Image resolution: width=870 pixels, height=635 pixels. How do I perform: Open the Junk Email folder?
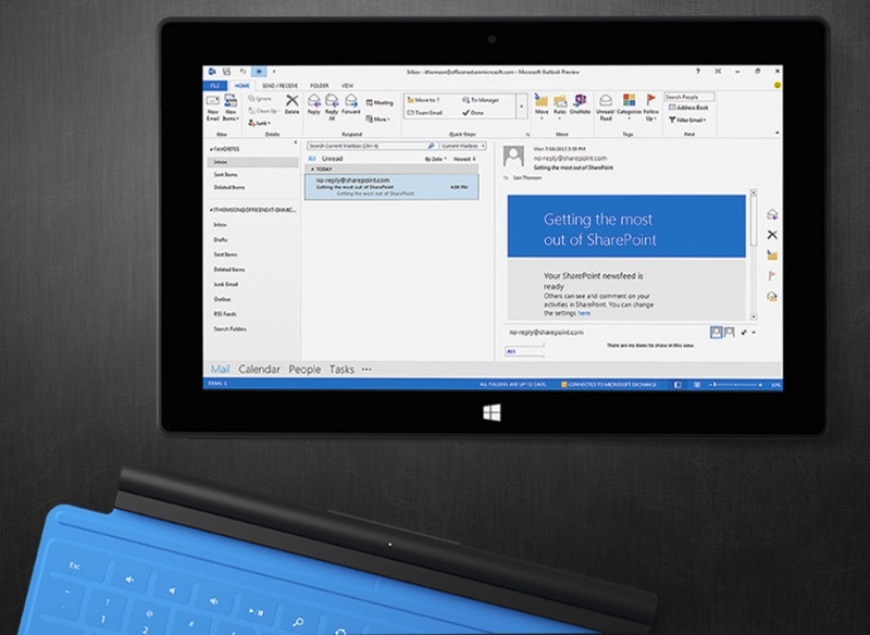pyautogui.click(x=226, y=284)
